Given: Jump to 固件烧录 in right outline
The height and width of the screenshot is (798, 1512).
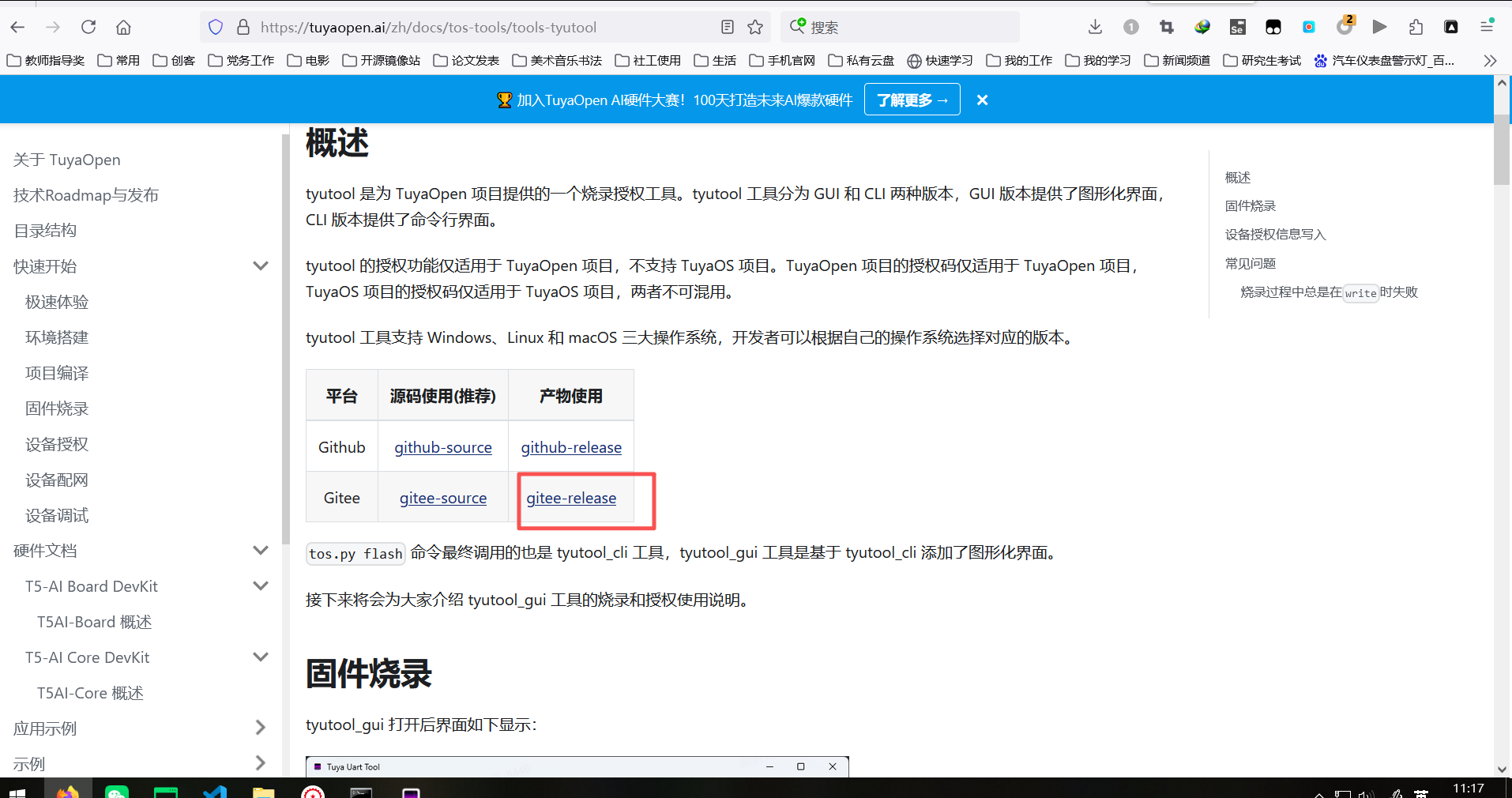Looking at the screenshot, I should click(x=1251, y=205).
